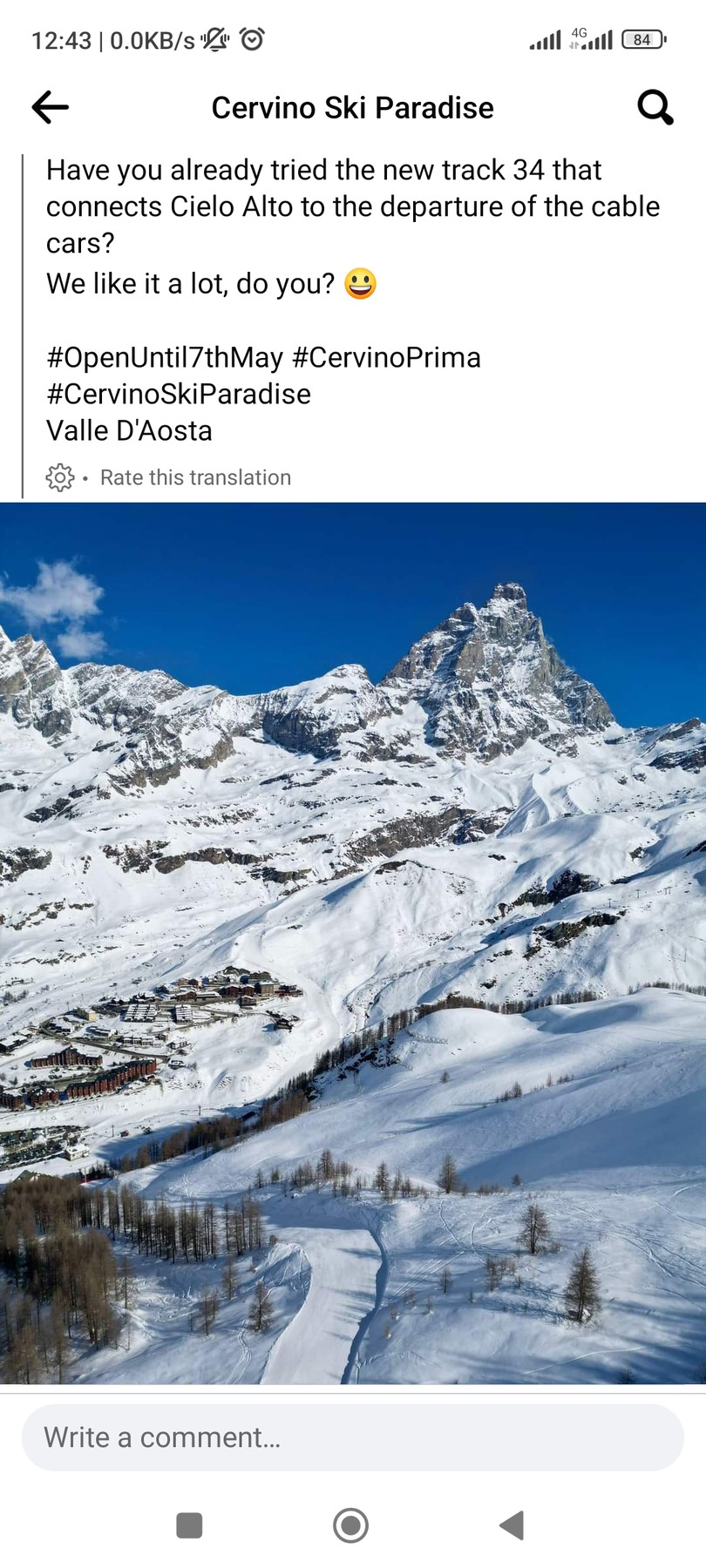Focus the Write a comment field
This screenshot has width=706, height=1568.
[x=352, y=1437]
